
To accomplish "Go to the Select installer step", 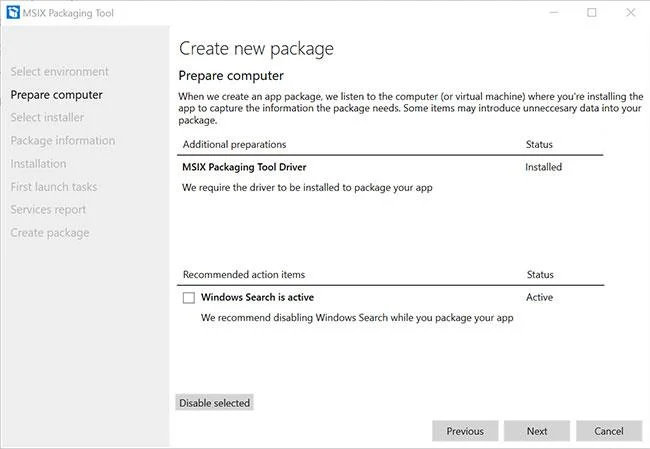I will 47,118.
